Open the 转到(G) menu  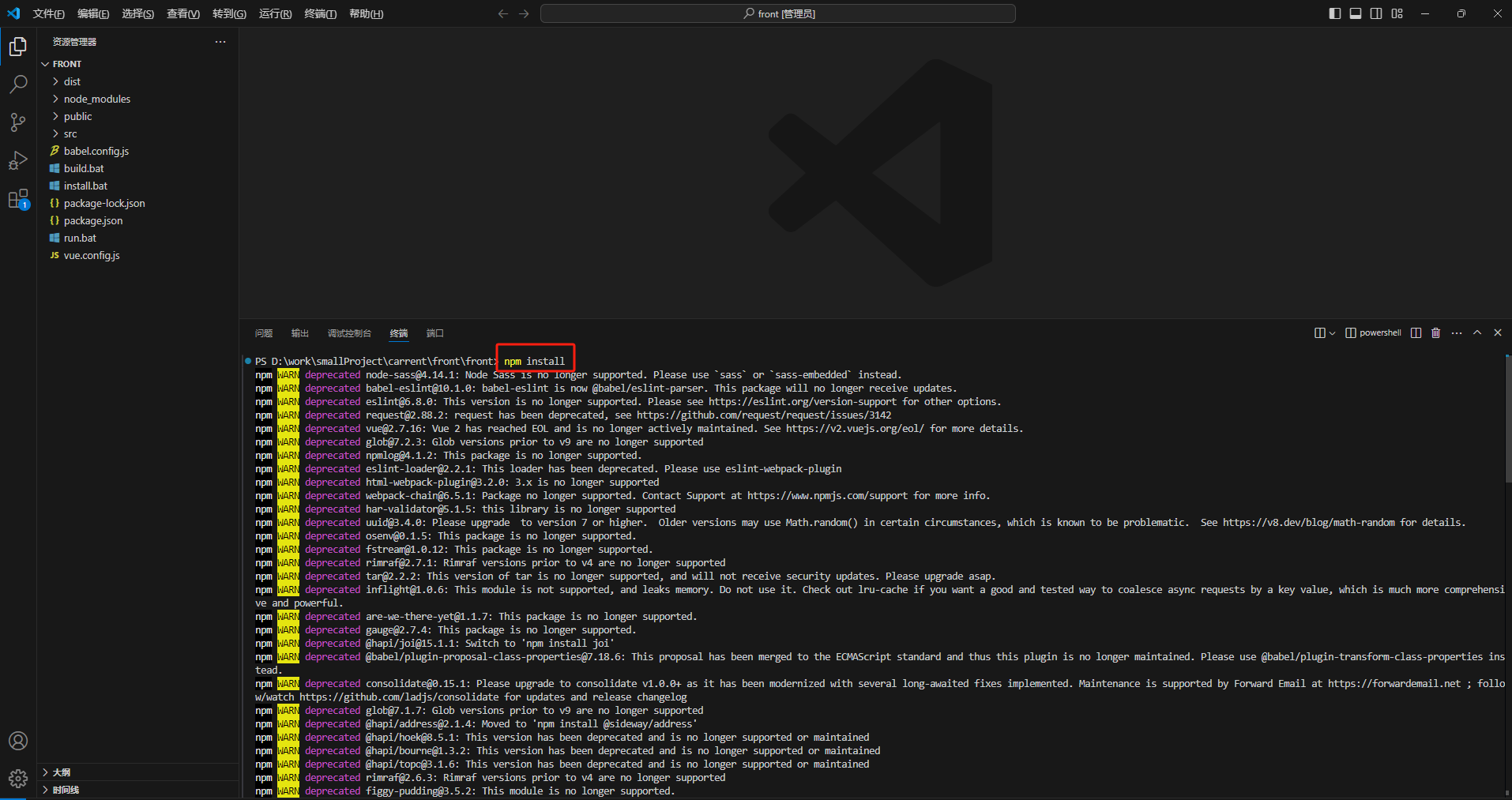pos(229,13)
